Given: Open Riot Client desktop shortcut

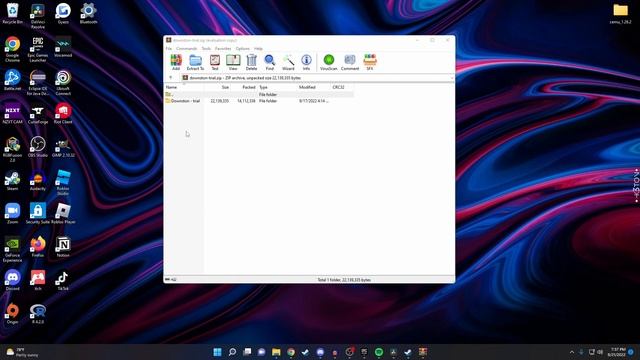Looking at the screenshot, I should click(x=63, y=113).
